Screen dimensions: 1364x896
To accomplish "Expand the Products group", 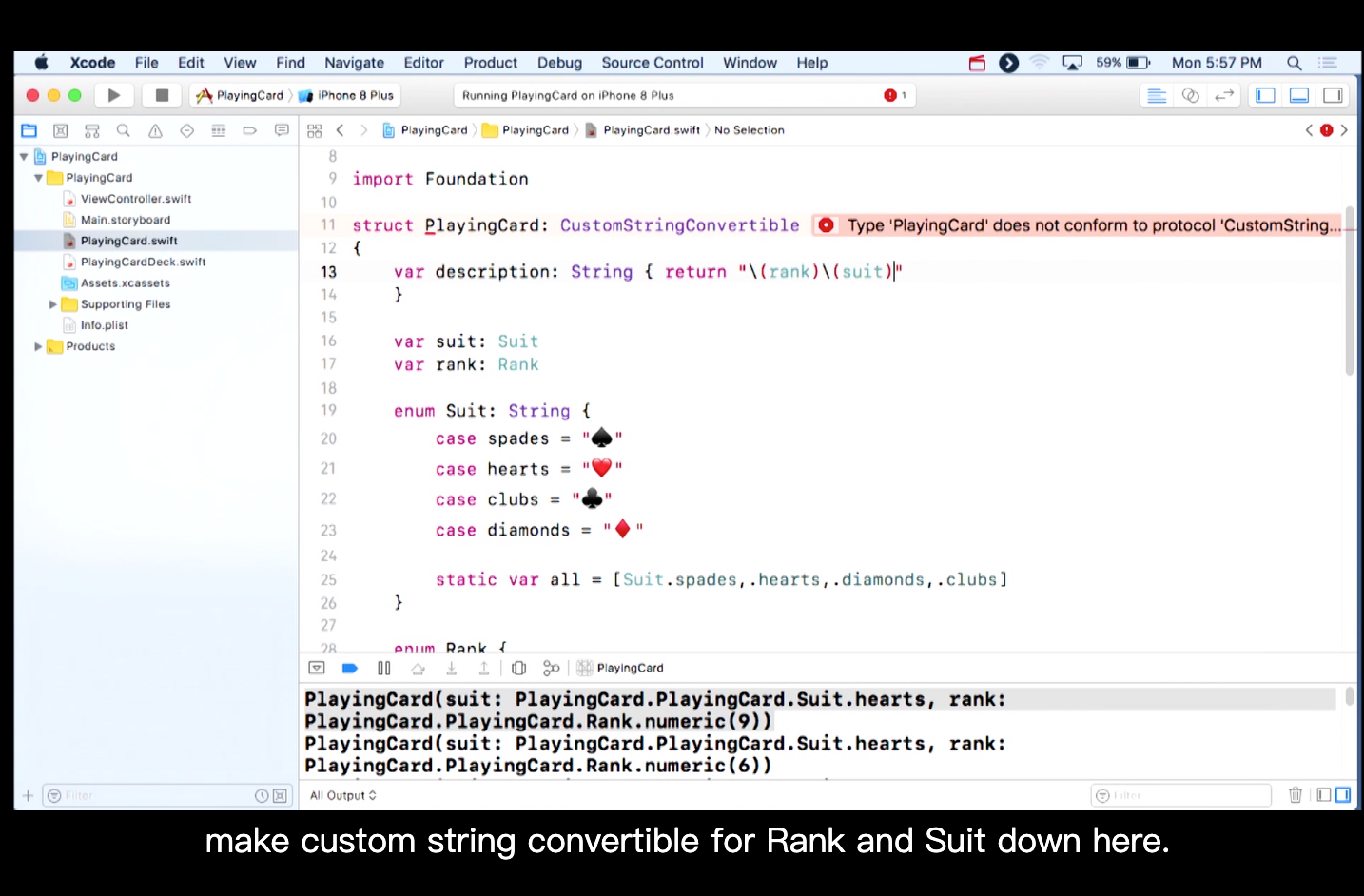I will point(38,346).
